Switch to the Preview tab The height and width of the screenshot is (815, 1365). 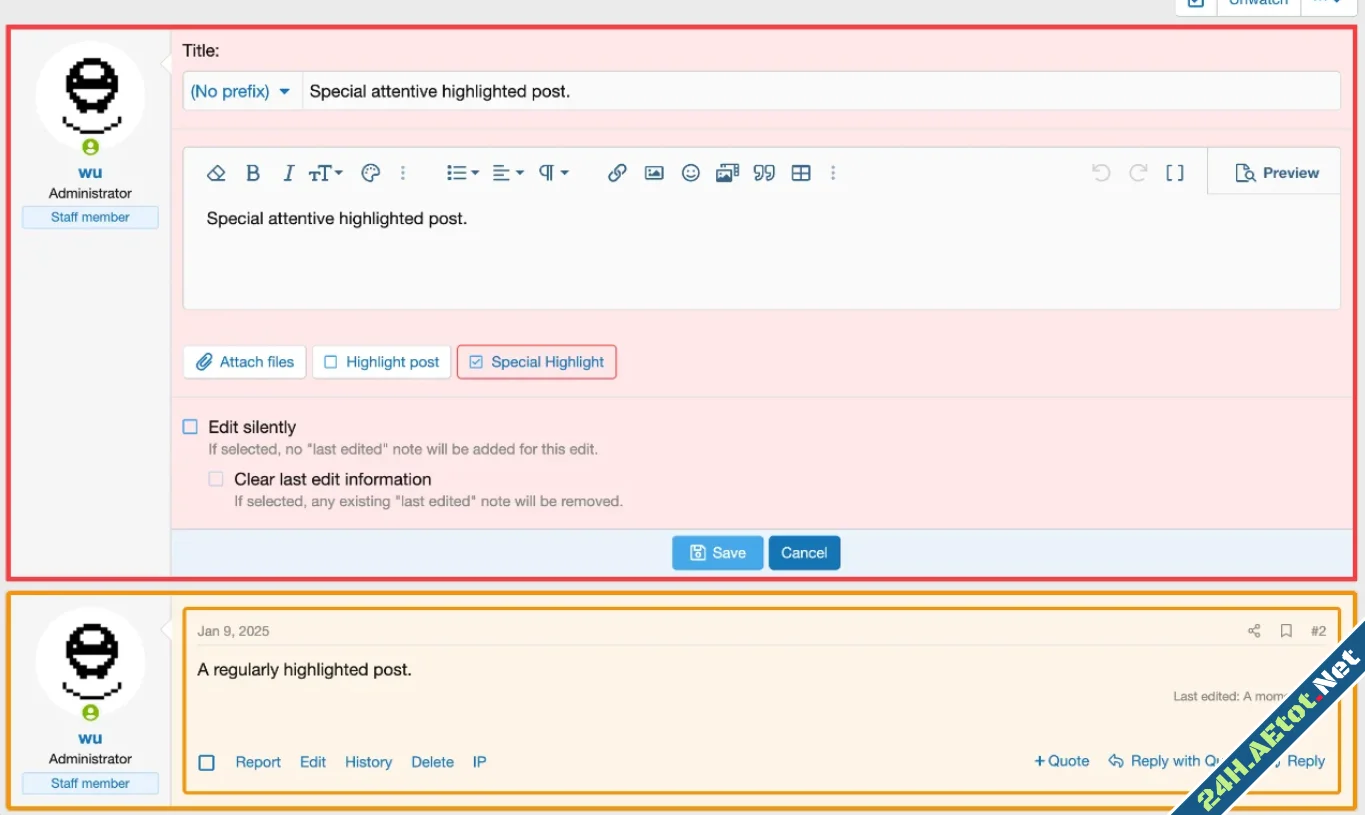point(1277,173)
